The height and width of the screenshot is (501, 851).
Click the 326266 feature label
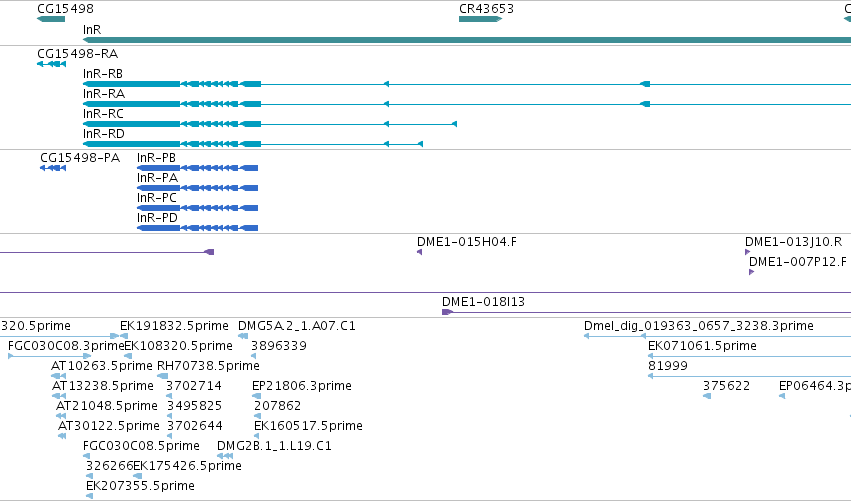110,466
